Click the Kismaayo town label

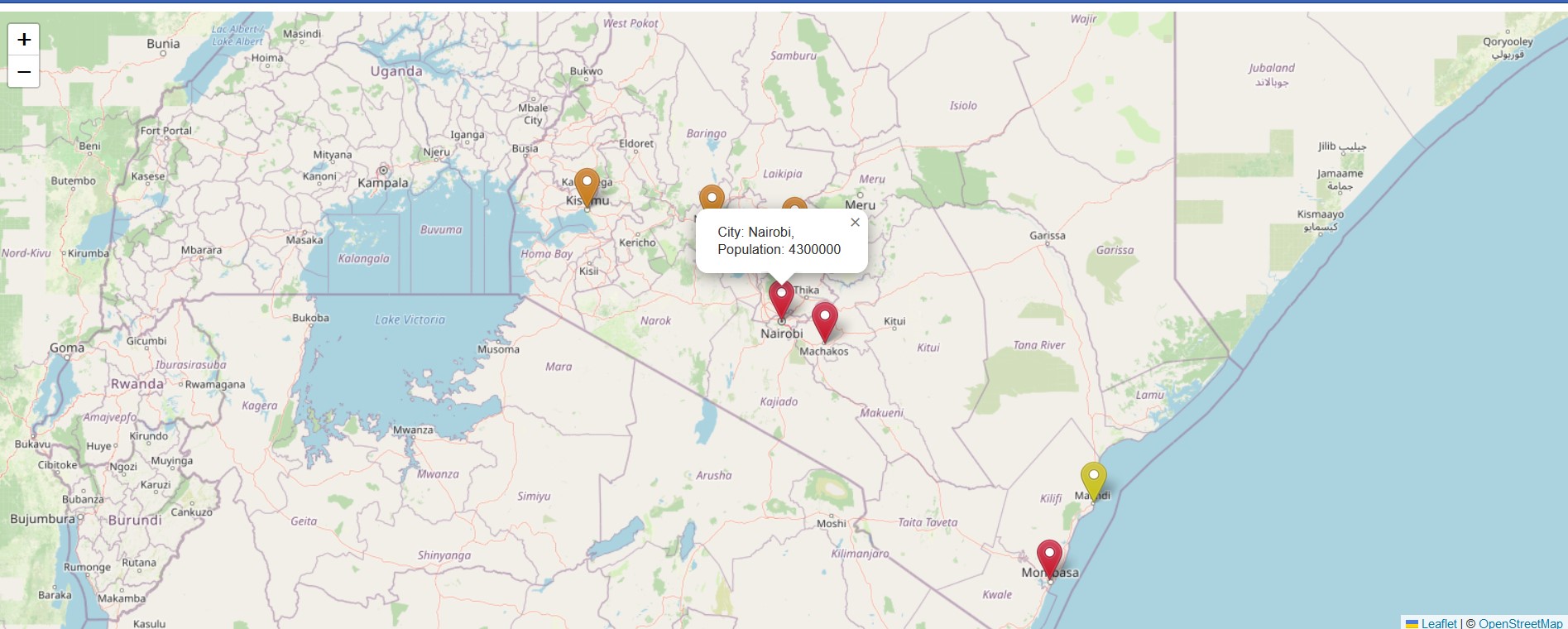(x=1320, y=214)
